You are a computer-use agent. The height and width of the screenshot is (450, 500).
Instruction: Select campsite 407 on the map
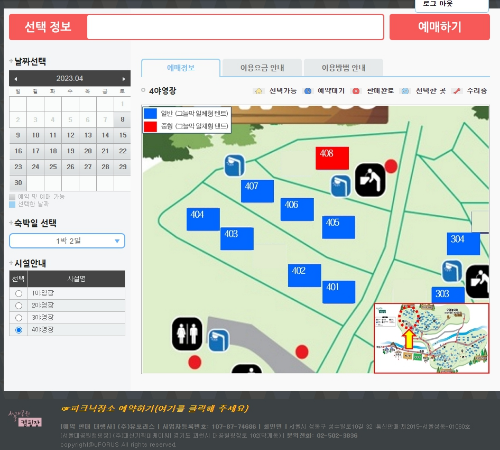click(257, 191)
